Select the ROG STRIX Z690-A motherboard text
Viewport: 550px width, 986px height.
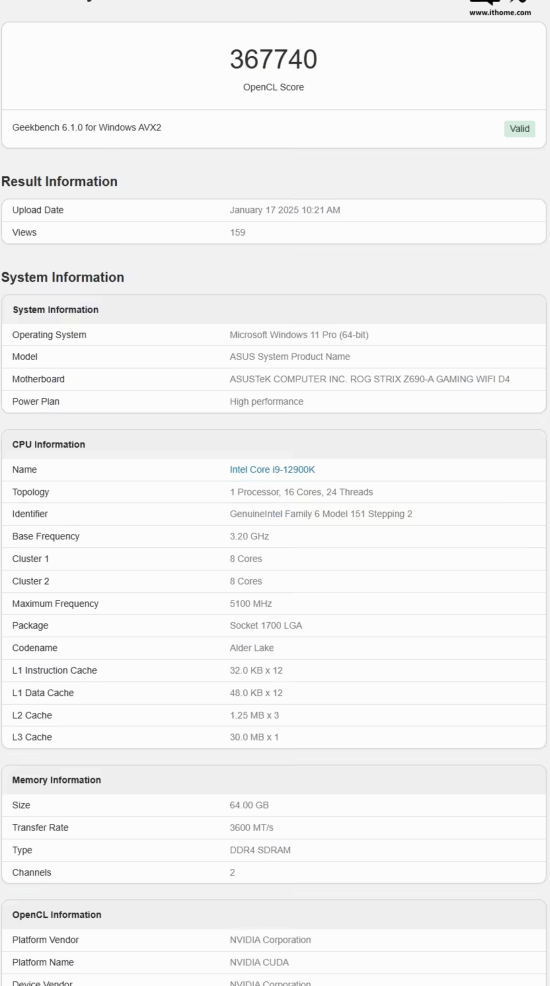coord(370,379)
